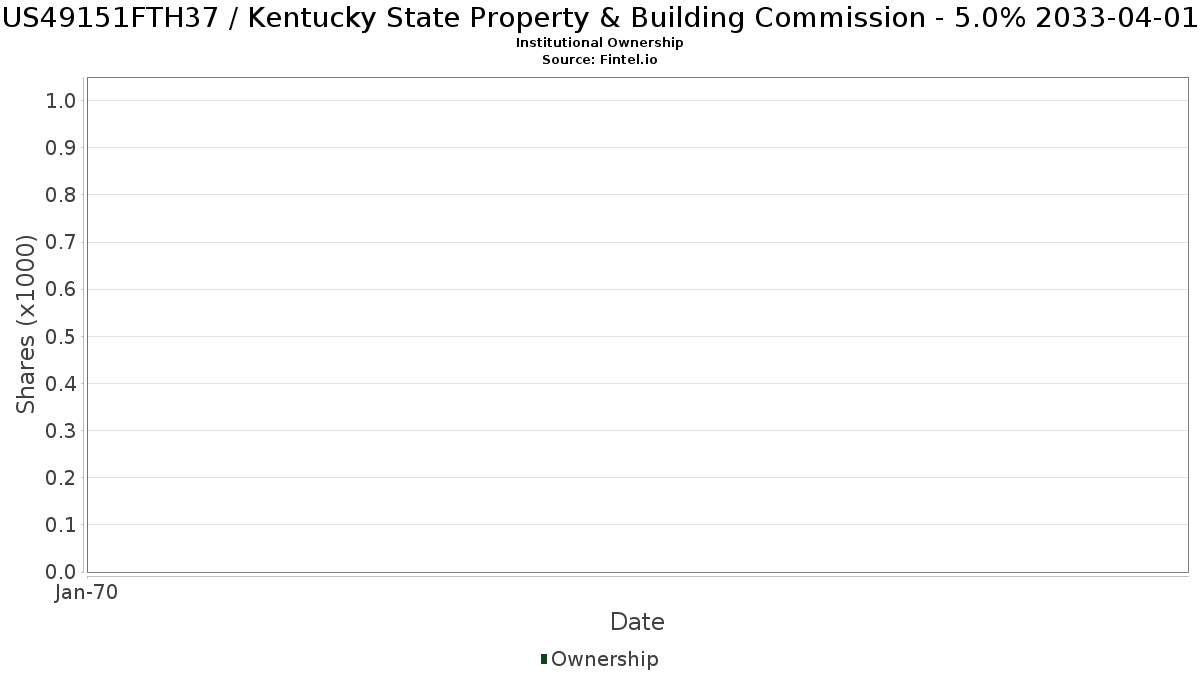The width and height of the screenshot is (1200, 675).
Task: Click the 1.0 y-axis tick label
Action: pyautogui.click(x=61, y=100)
